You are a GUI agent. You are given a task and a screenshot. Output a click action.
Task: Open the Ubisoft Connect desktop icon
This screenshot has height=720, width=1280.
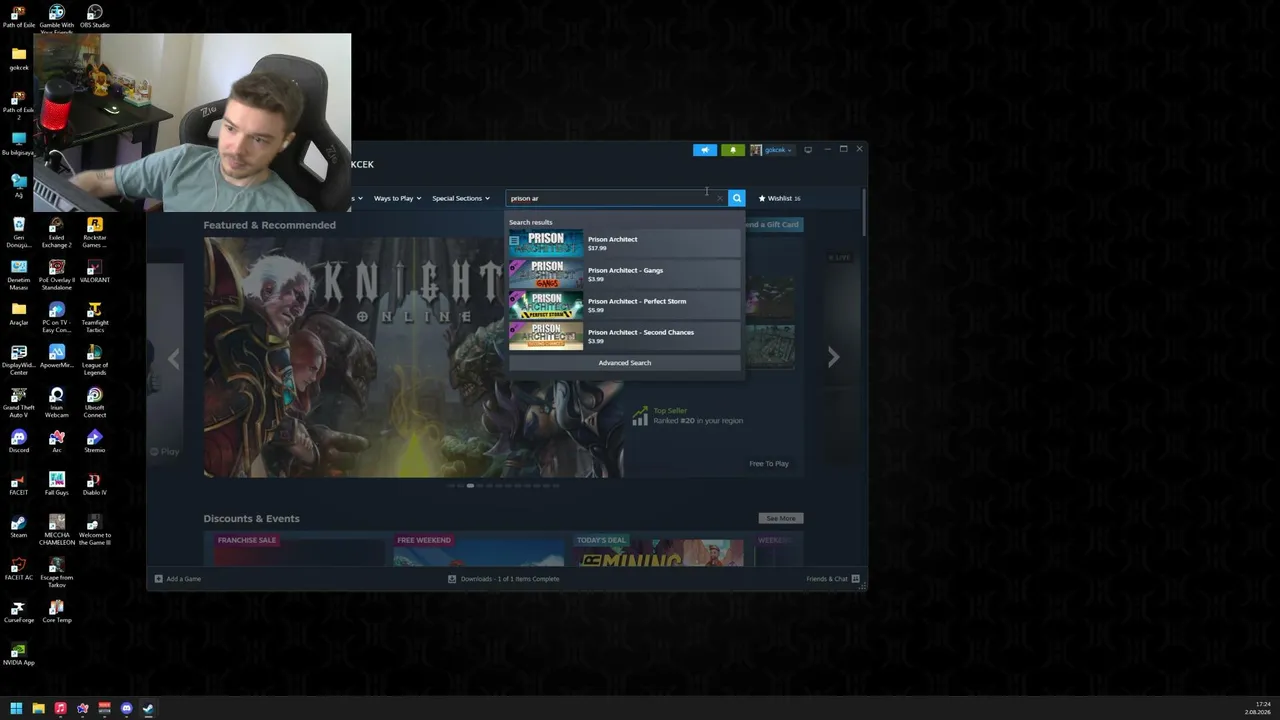(94, 402)
